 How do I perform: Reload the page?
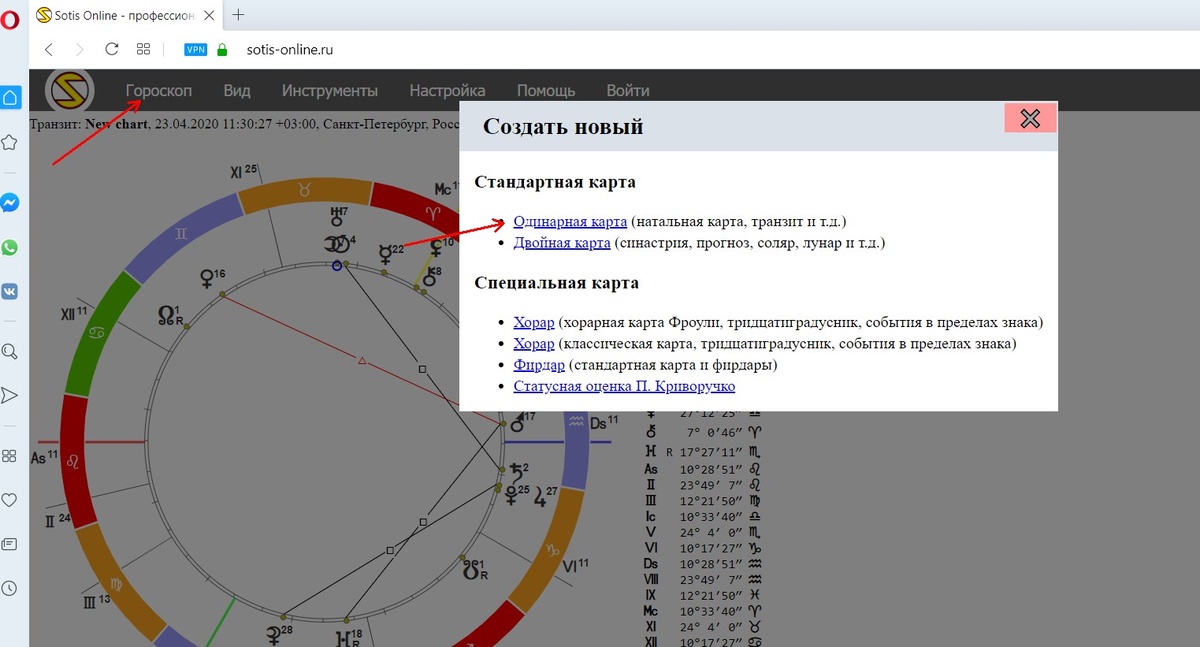point(112,49)
